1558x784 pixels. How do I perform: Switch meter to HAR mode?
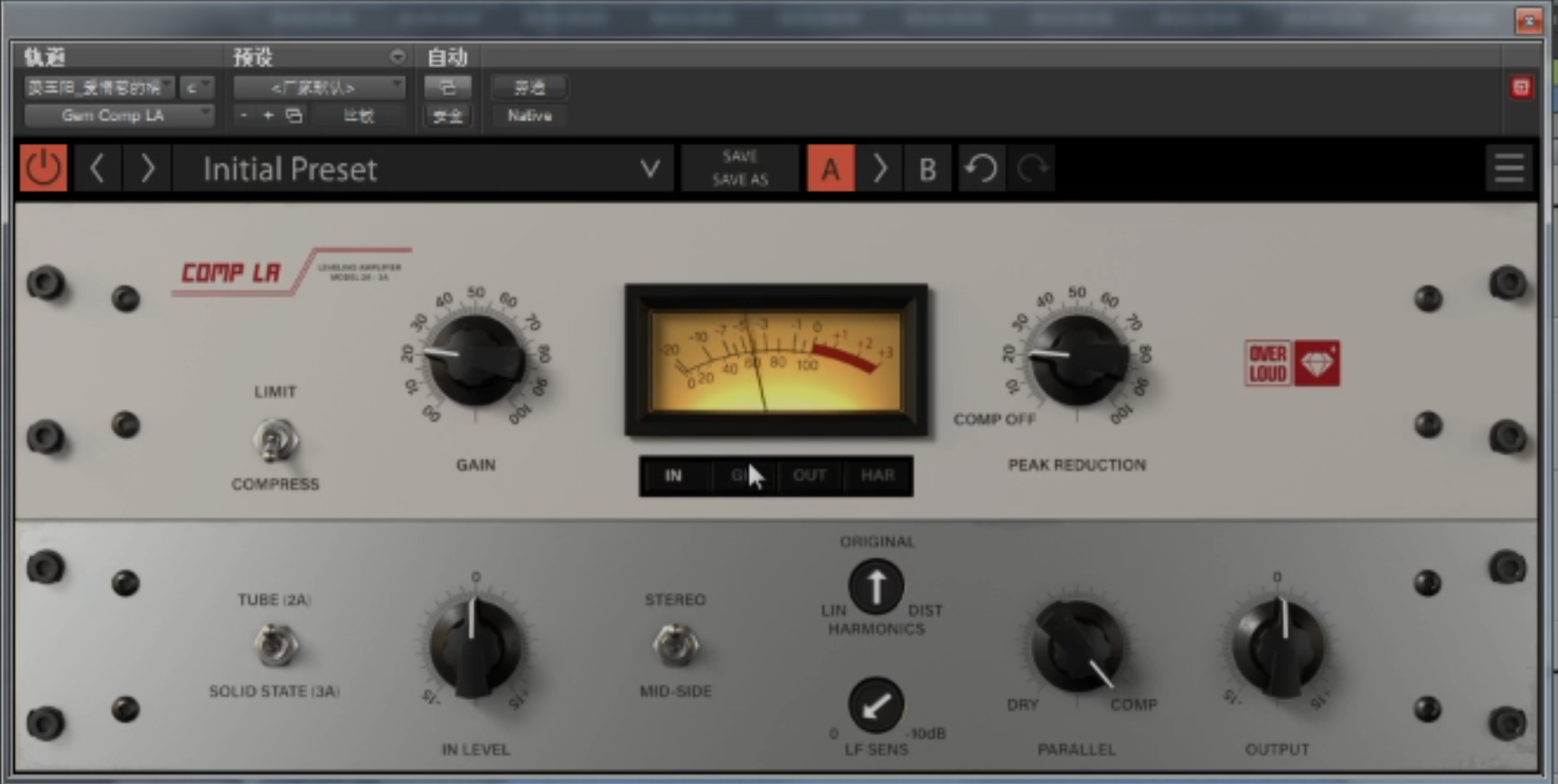pos(878,475)
